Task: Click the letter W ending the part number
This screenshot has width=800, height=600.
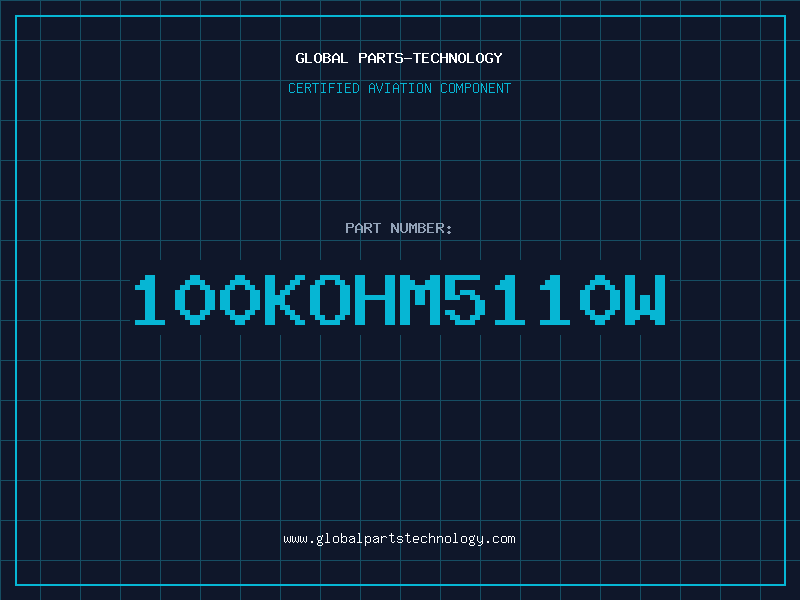Action: click(645, 299)
